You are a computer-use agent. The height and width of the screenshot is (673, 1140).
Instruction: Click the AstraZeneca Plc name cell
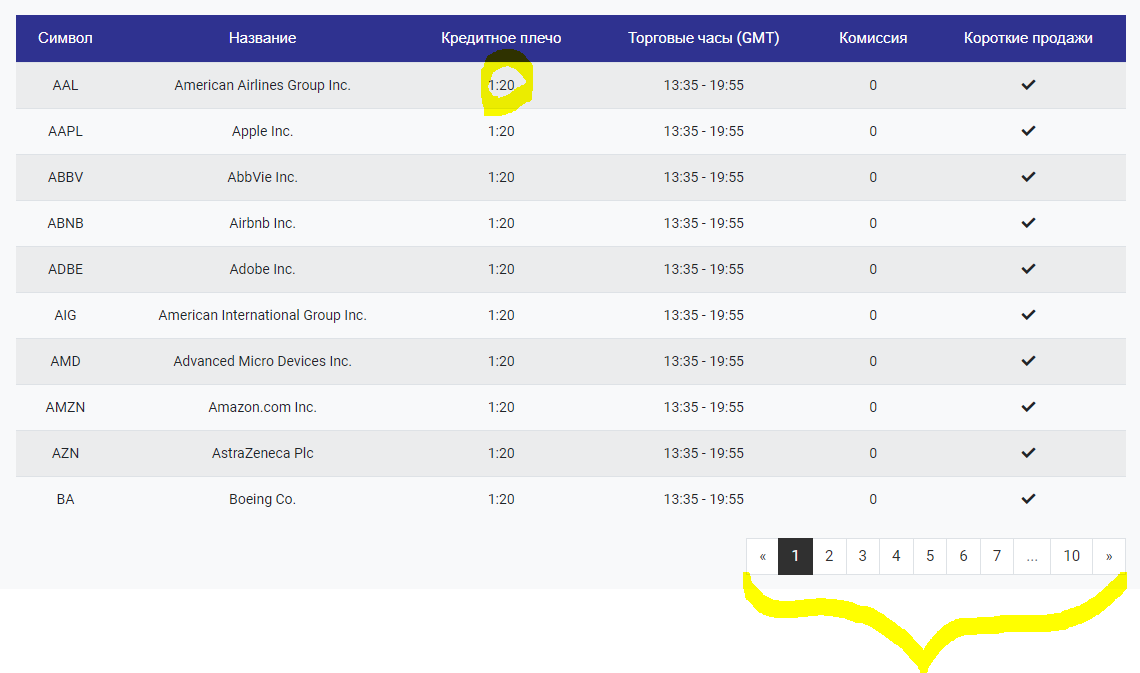[x=262, y=453]
